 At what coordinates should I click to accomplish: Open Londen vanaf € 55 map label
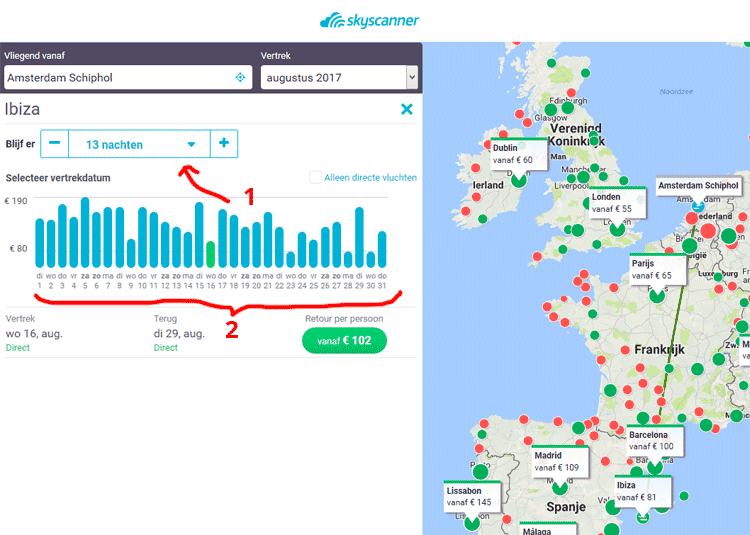[618, 203]
